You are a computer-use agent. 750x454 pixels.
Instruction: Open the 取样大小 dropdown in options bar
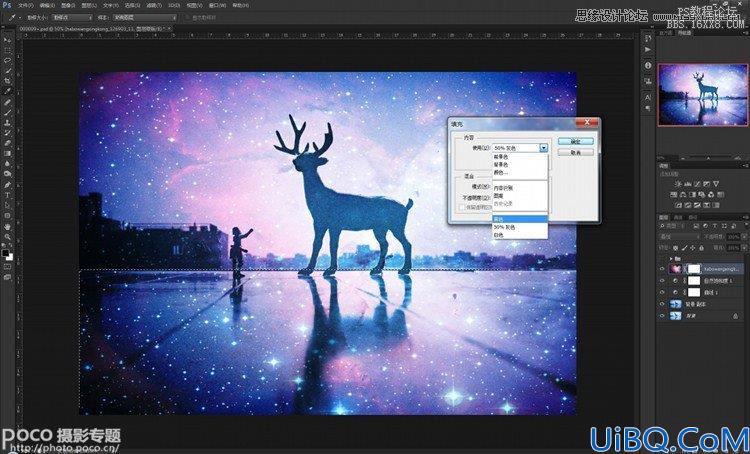[x=72, y=17]
